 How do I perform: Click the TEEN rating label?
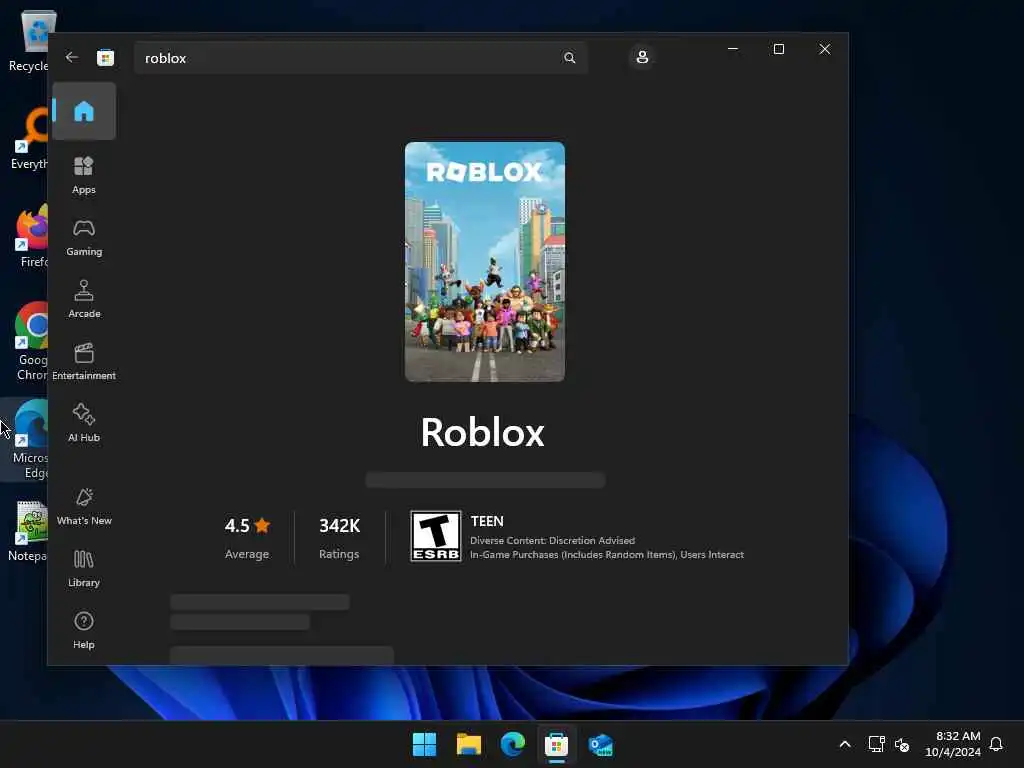pos(487,521)
